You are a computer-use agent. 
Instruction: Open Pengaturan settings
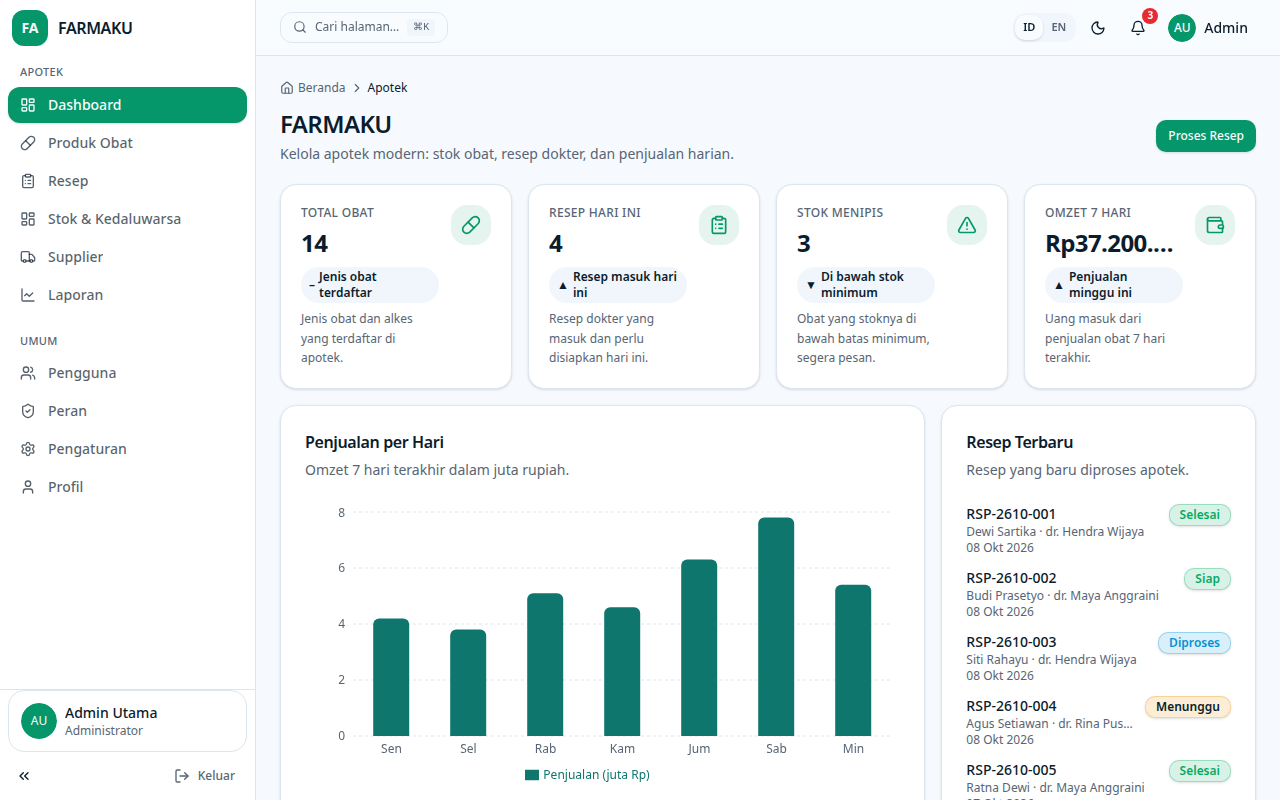point(127,449)
